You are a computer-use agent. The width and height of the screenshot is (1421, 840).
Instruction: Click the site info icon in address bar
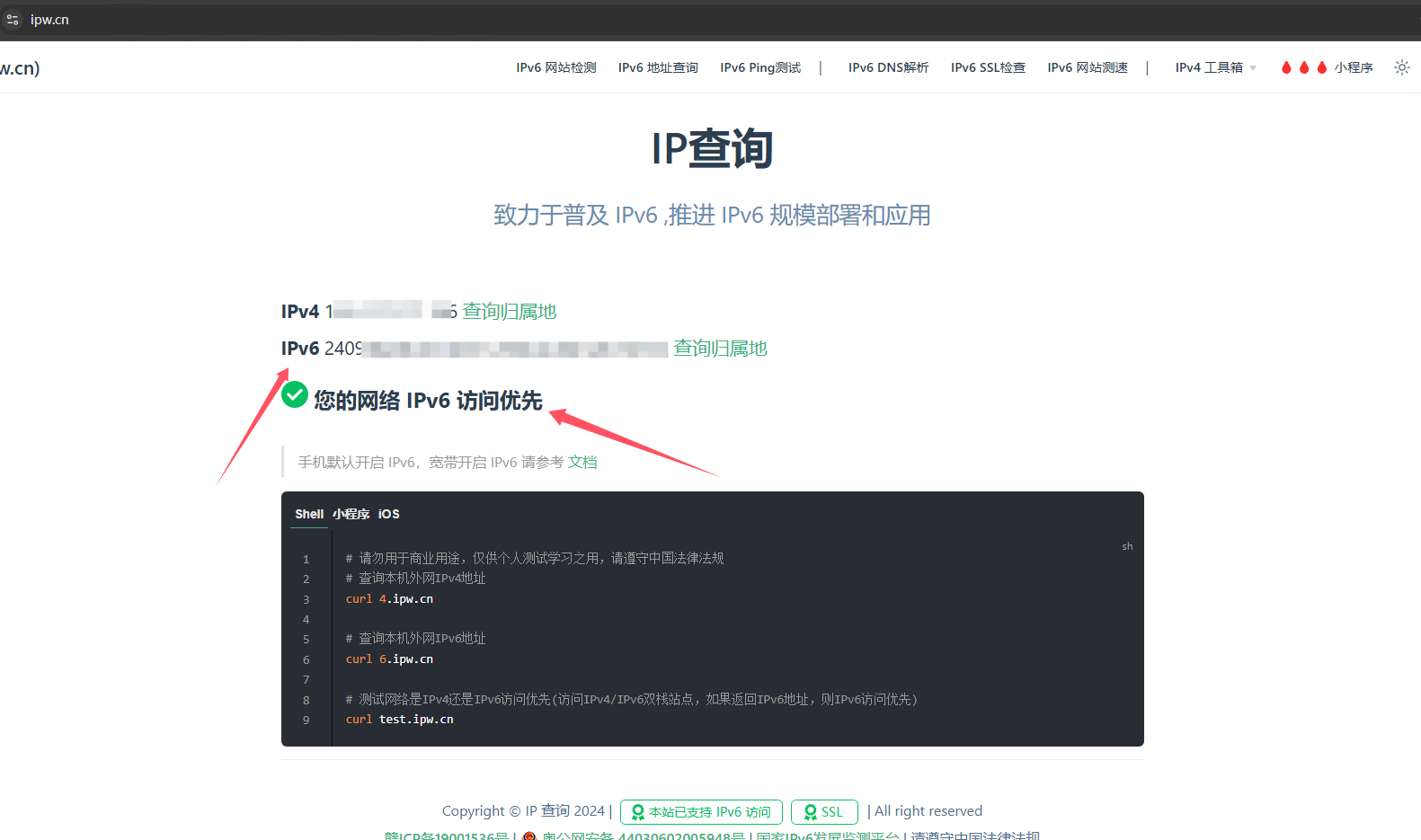click(12, 19)
